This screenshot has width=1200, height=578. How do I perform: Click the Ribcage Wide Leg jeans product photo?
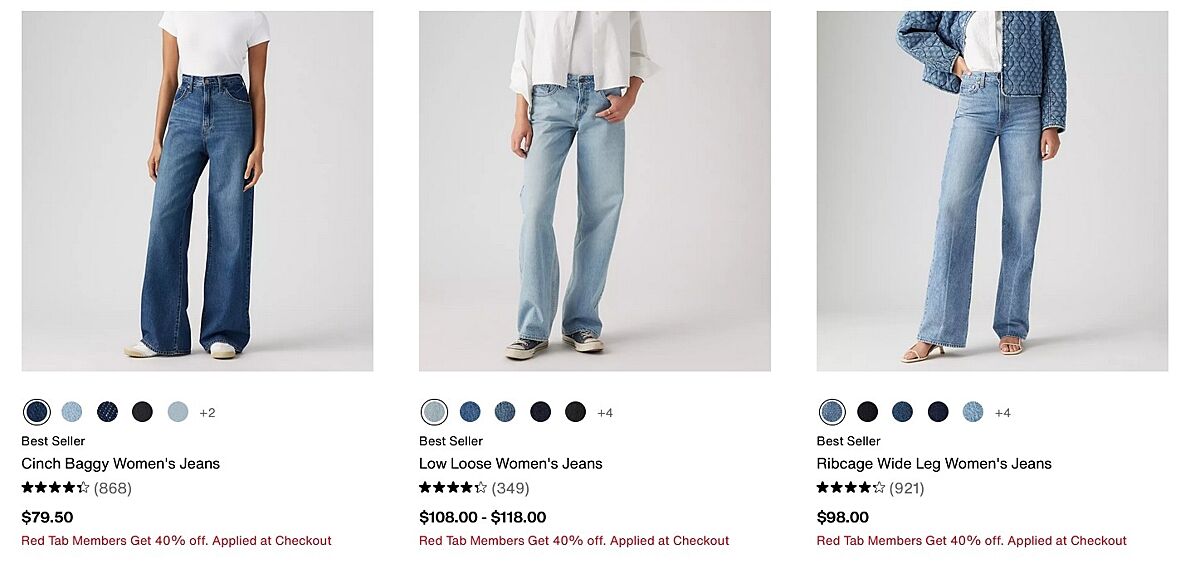point(992,191)
